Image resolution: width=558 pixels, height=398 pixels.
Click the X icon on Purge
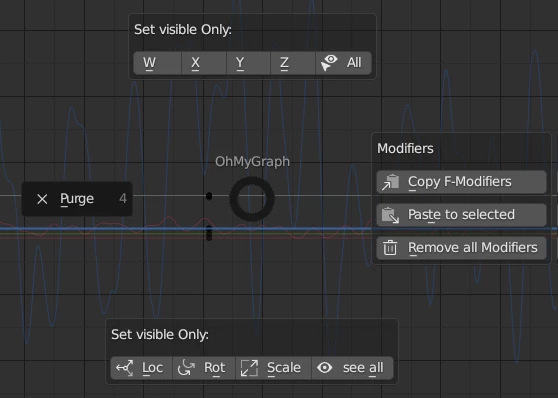(x=42, y=199)
